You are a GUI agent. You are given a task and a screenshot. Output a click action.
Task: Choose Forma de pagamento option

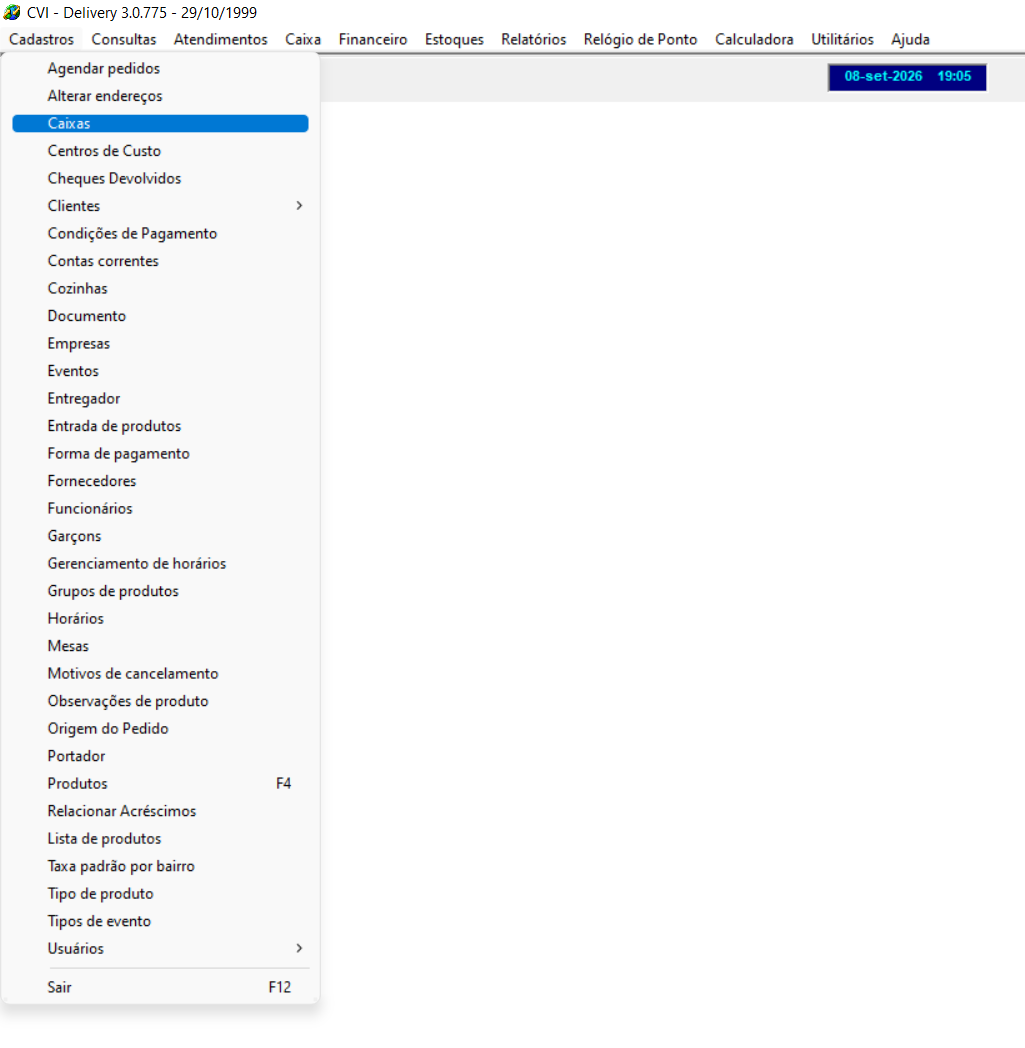pyautogui.click(x=160, y=454)
